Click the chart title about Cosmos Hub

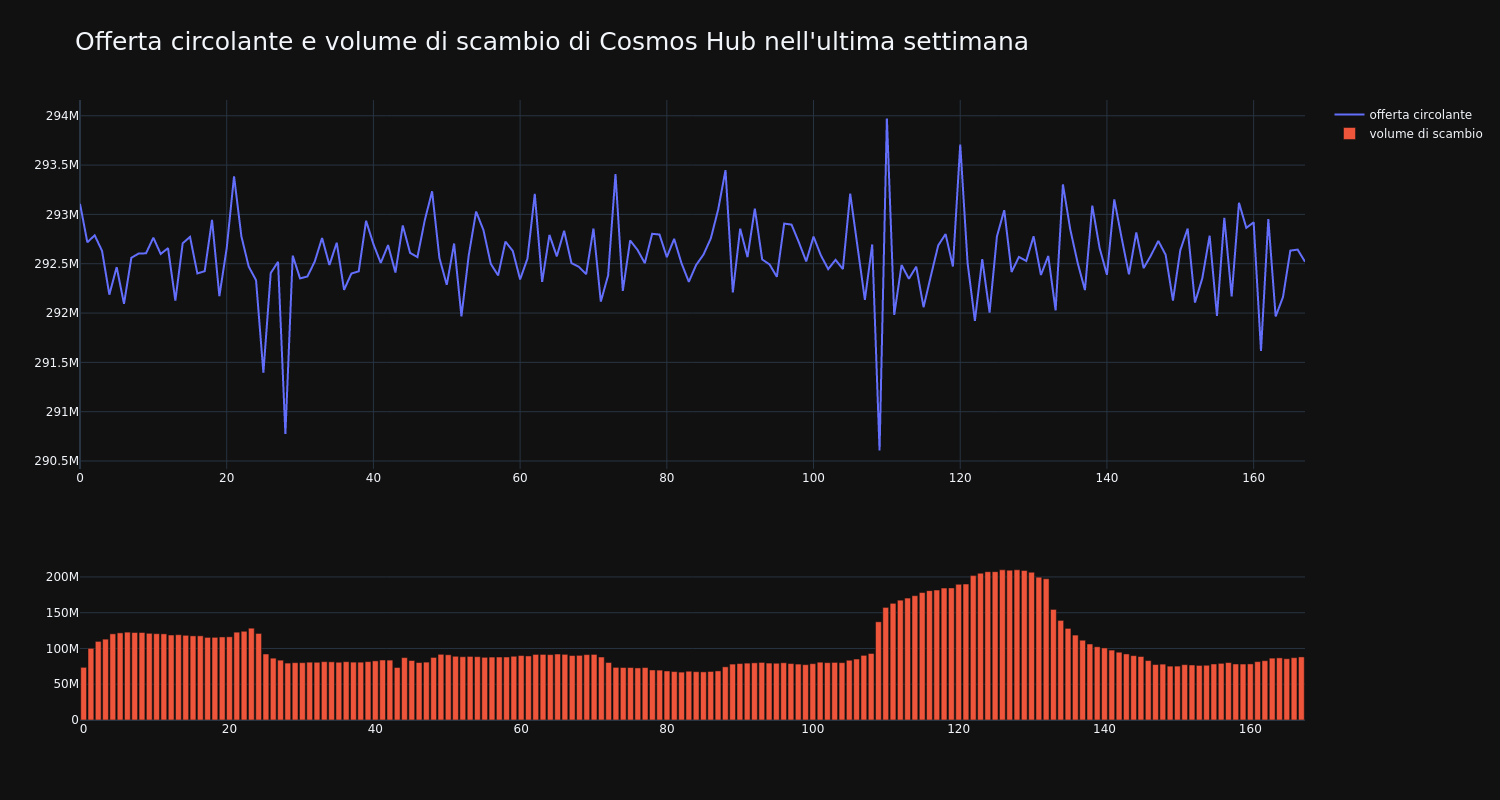coord(552,42)
